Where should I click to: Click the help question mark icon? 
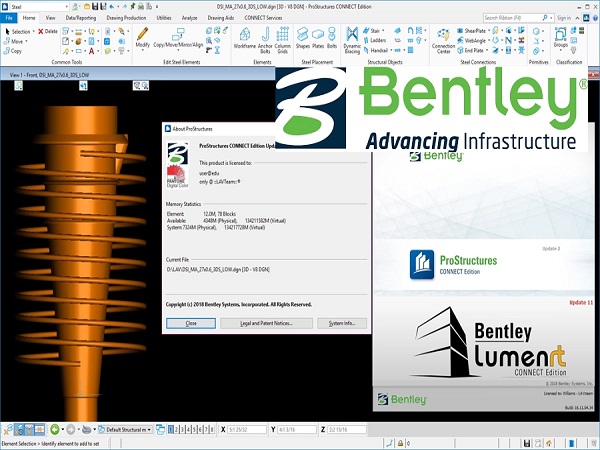(x=596, y=18)
